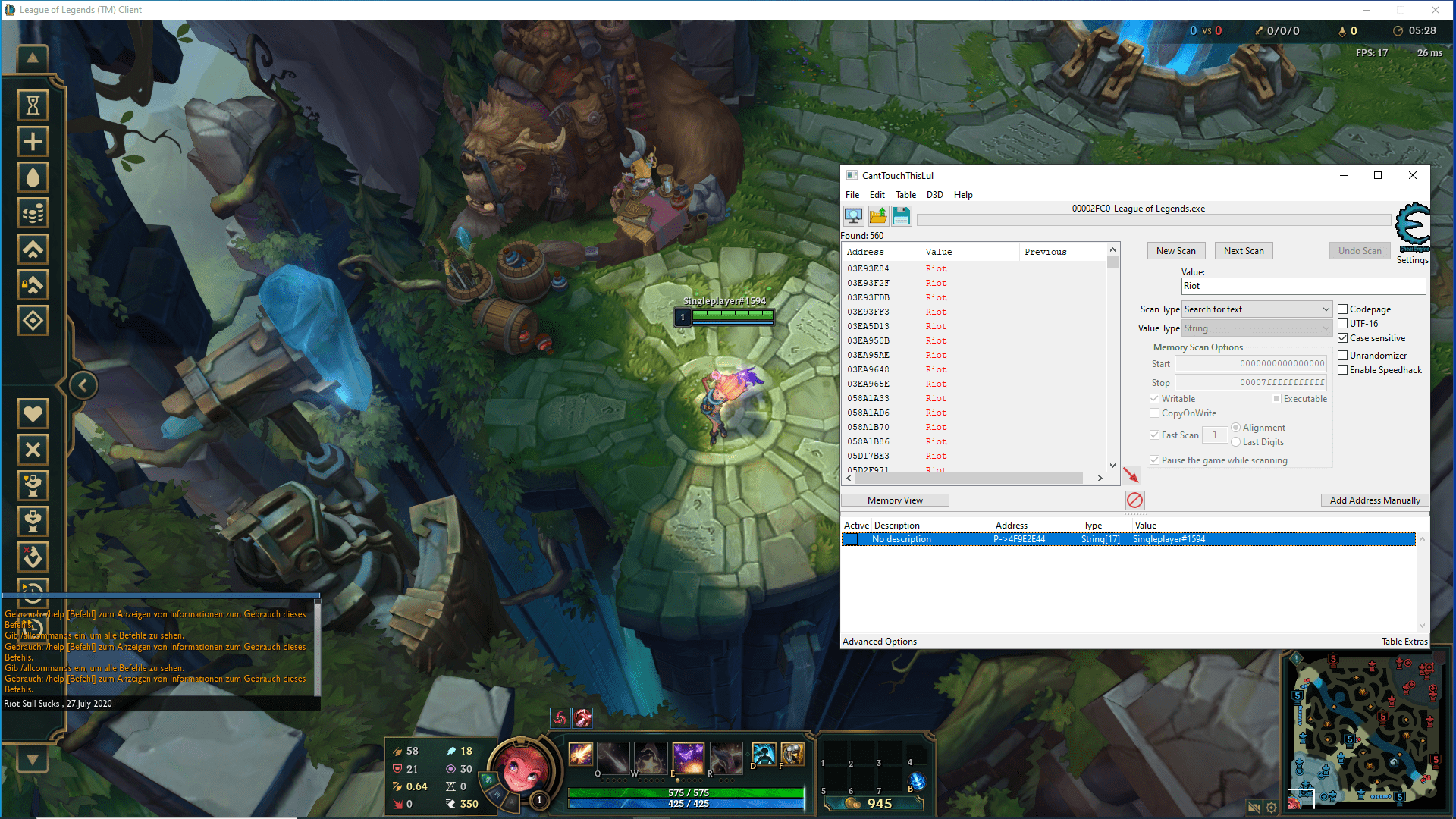Click the up arrow above practice panel
This screenshot has height=819, width=1456.
33,58
